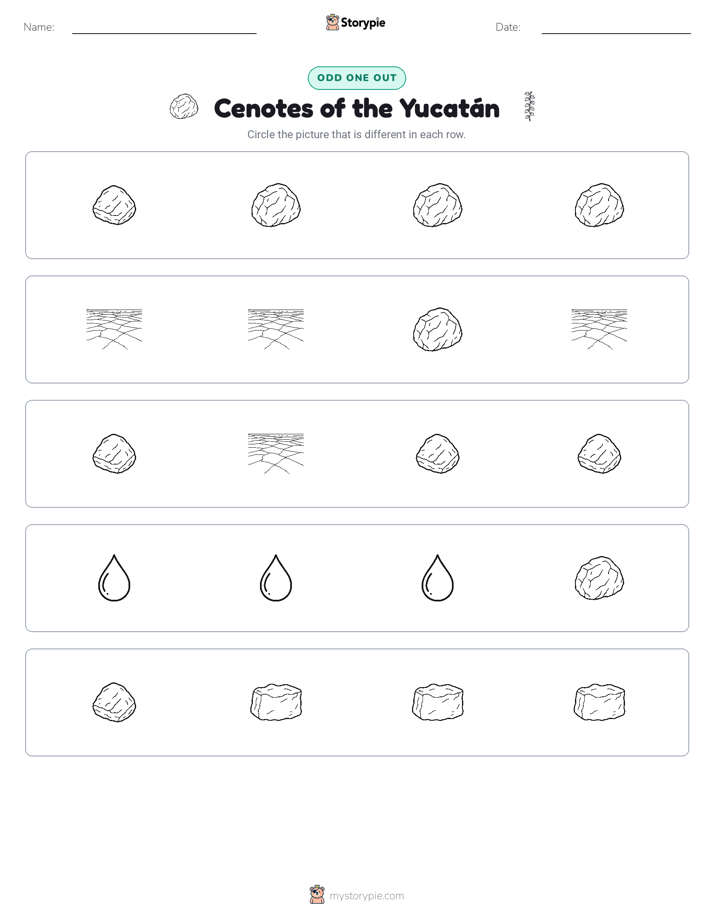
Task: Click the last rock in row one
Action: pos(599,205)
